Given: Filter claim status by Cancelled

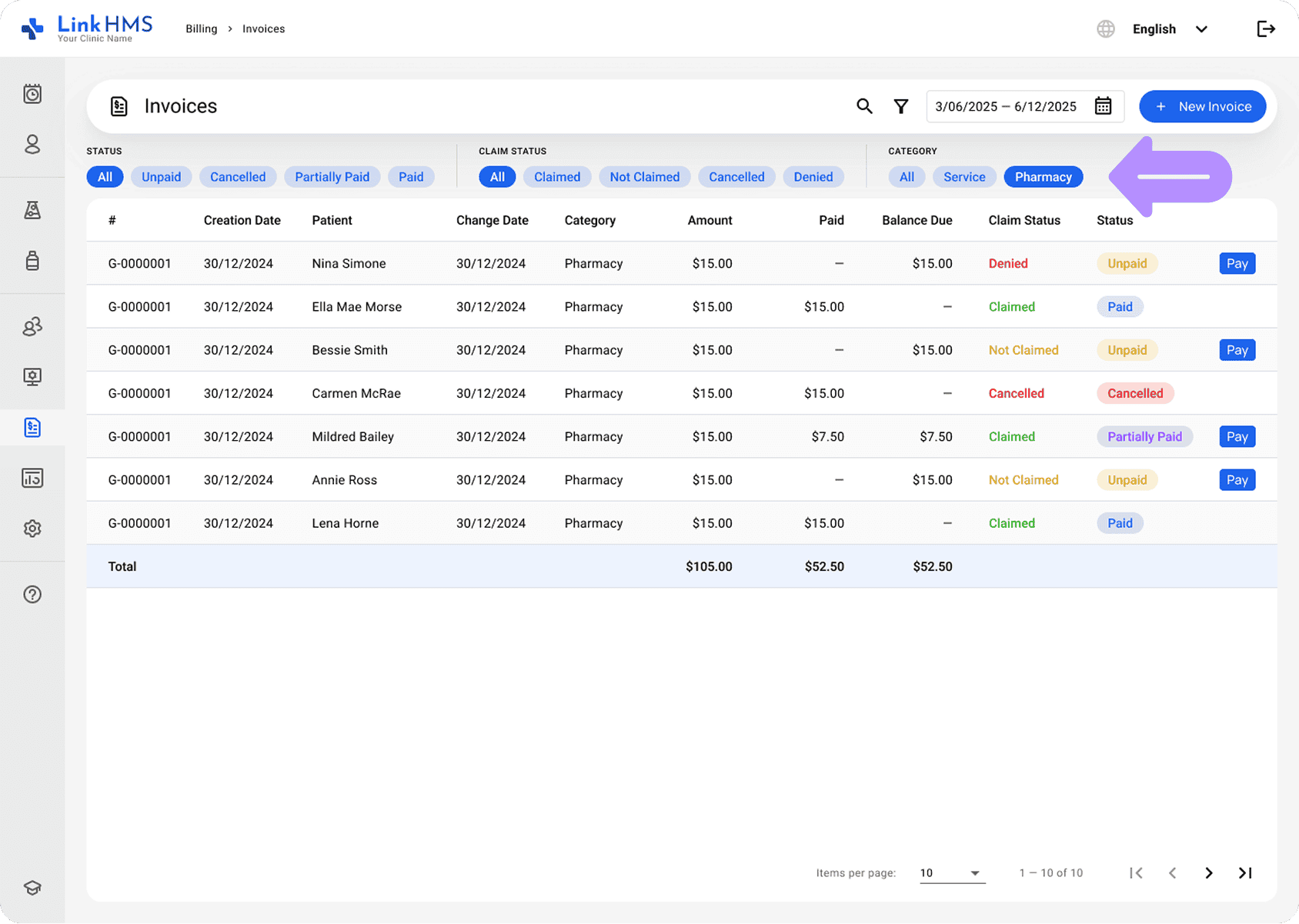Looking at the screenshot, I should tap(736, 177).
